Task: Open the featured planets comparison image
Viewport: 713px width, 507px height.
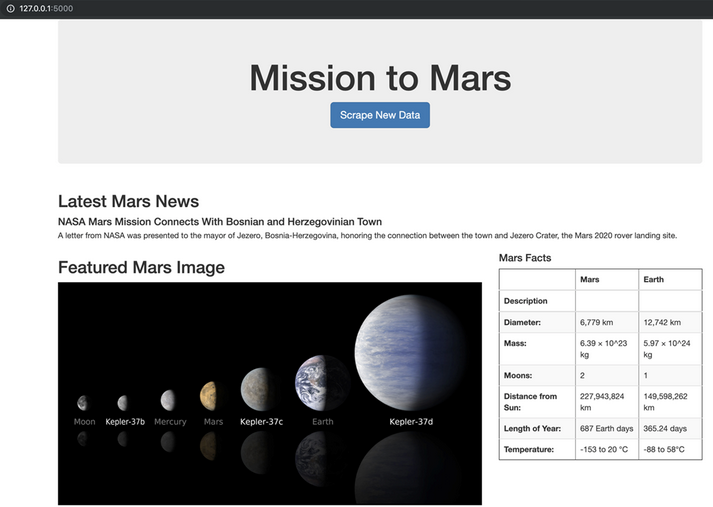Action: [270, 393]
